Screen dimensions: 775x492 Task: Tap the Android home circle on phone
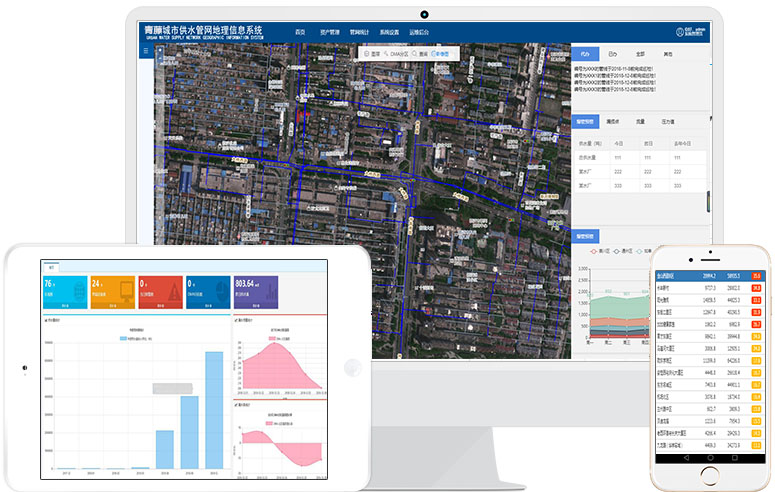[710, 458]
